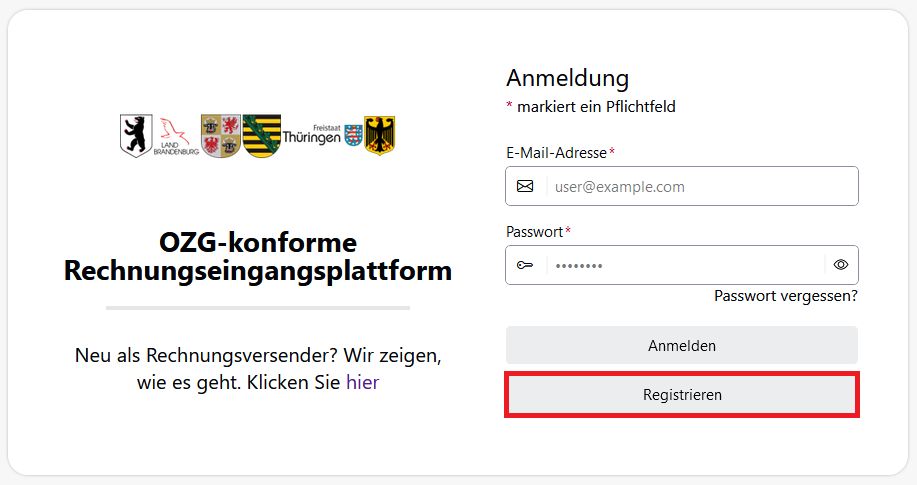The image size is (917, 485).
Task: Click the Land Brandenburg eagle logo
Action: (x=176, y=136)
